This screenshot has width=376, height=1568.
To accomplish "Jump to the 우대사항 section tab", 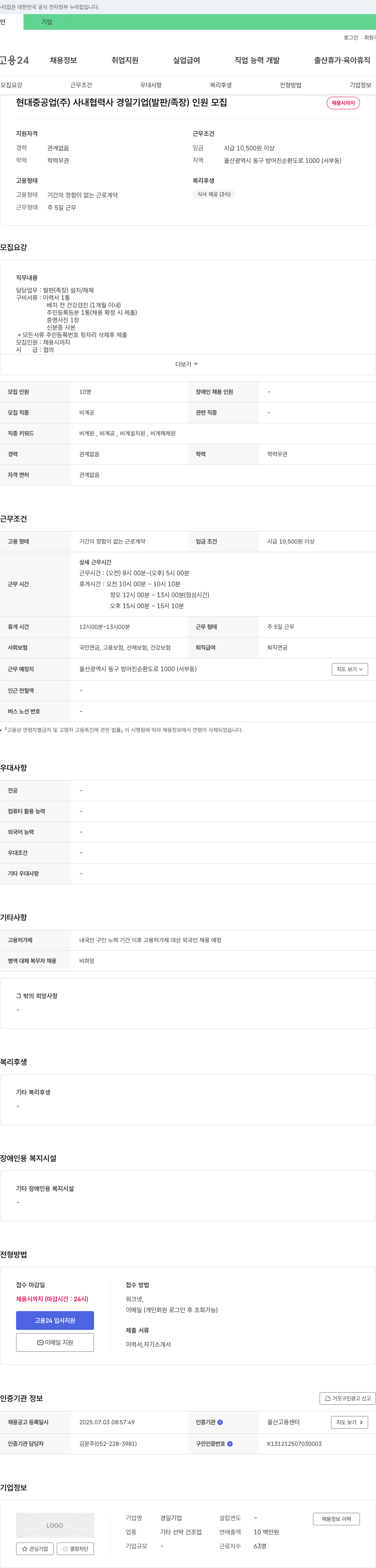I will (x=151, y=85).
